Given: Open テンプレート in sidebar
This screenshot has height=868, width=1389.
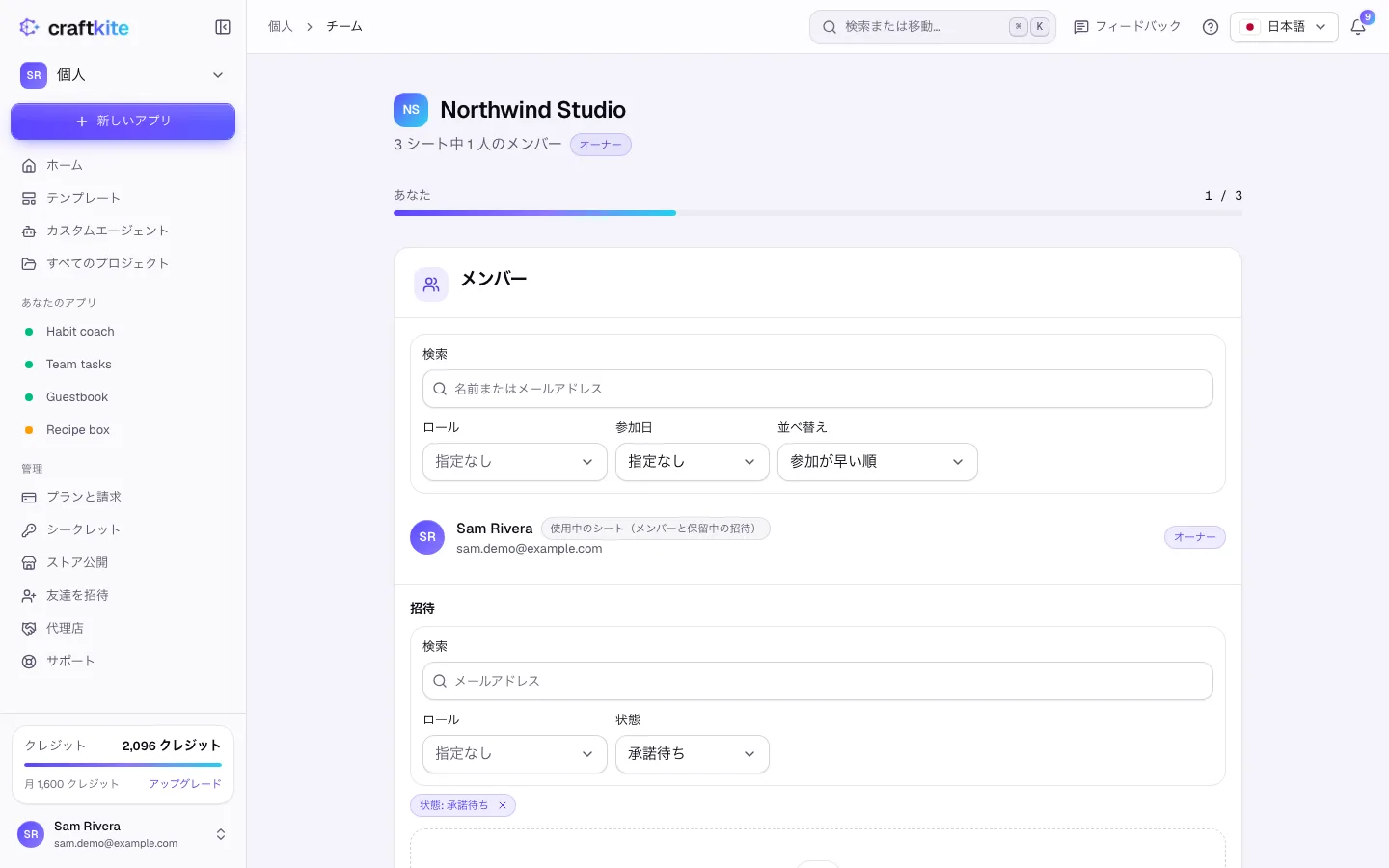Looking at the screenshot, I should (123, 198).
